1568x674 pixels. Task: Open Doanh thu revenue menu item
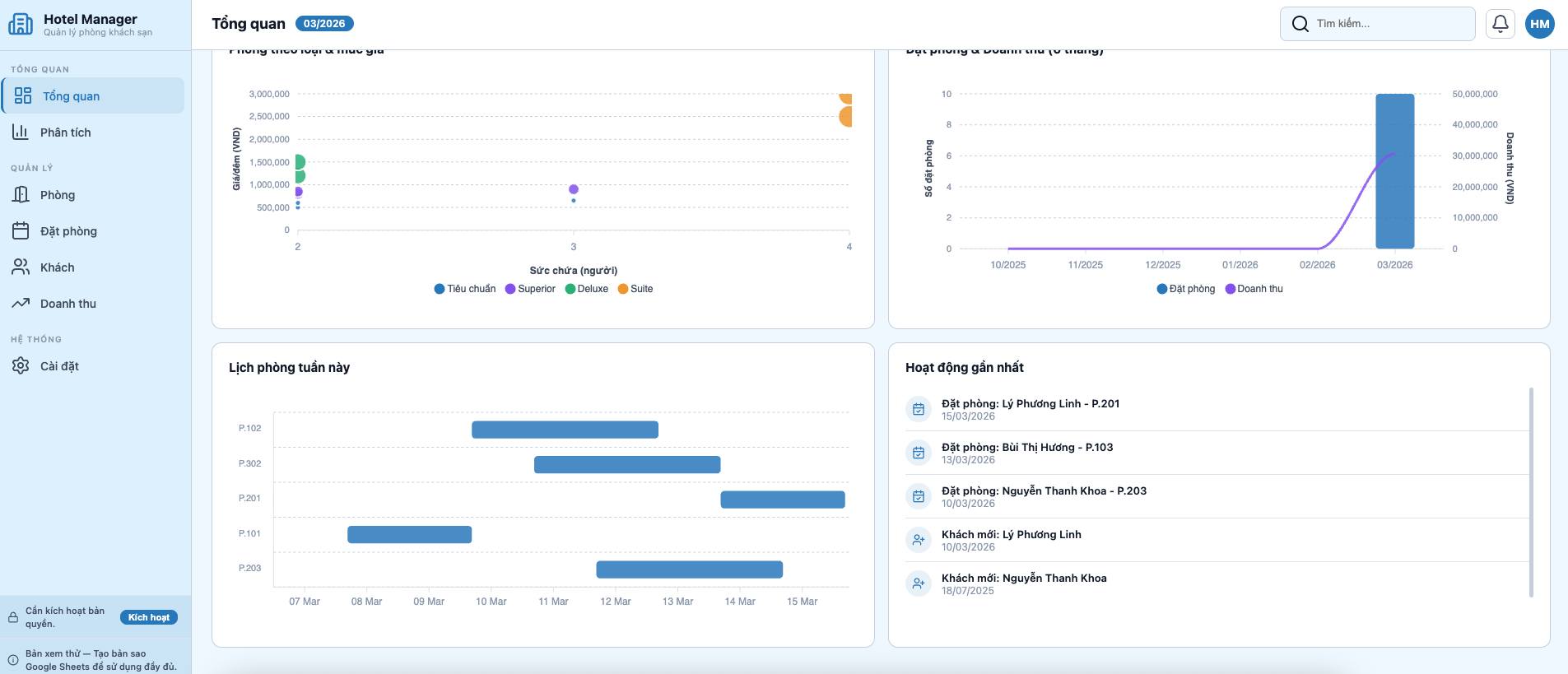[x=67, y=304]
